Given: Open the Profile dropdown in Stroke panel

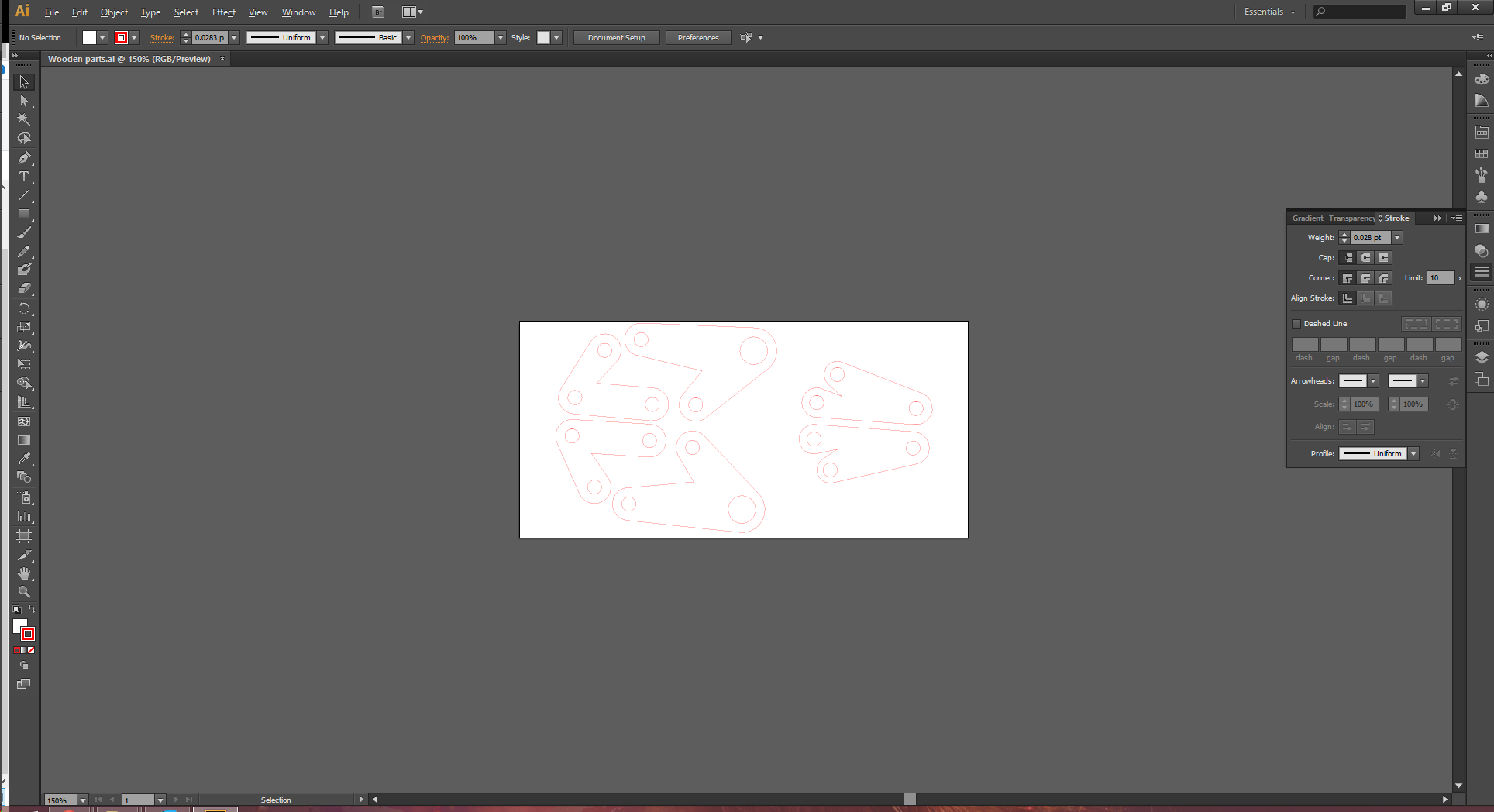Looking at the screenshot, I should (1413, 454).
